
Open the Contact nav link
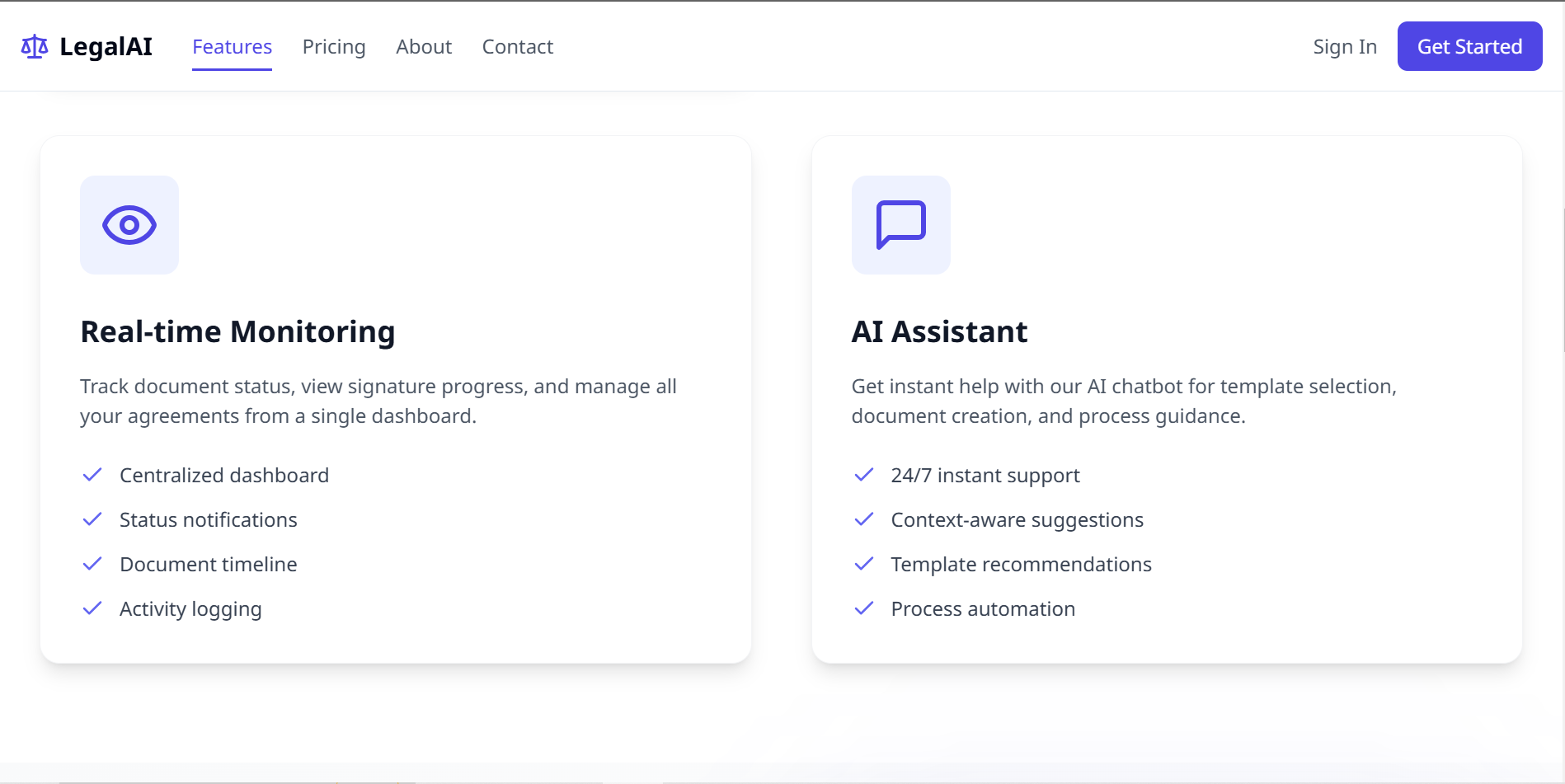click(518, 47)
